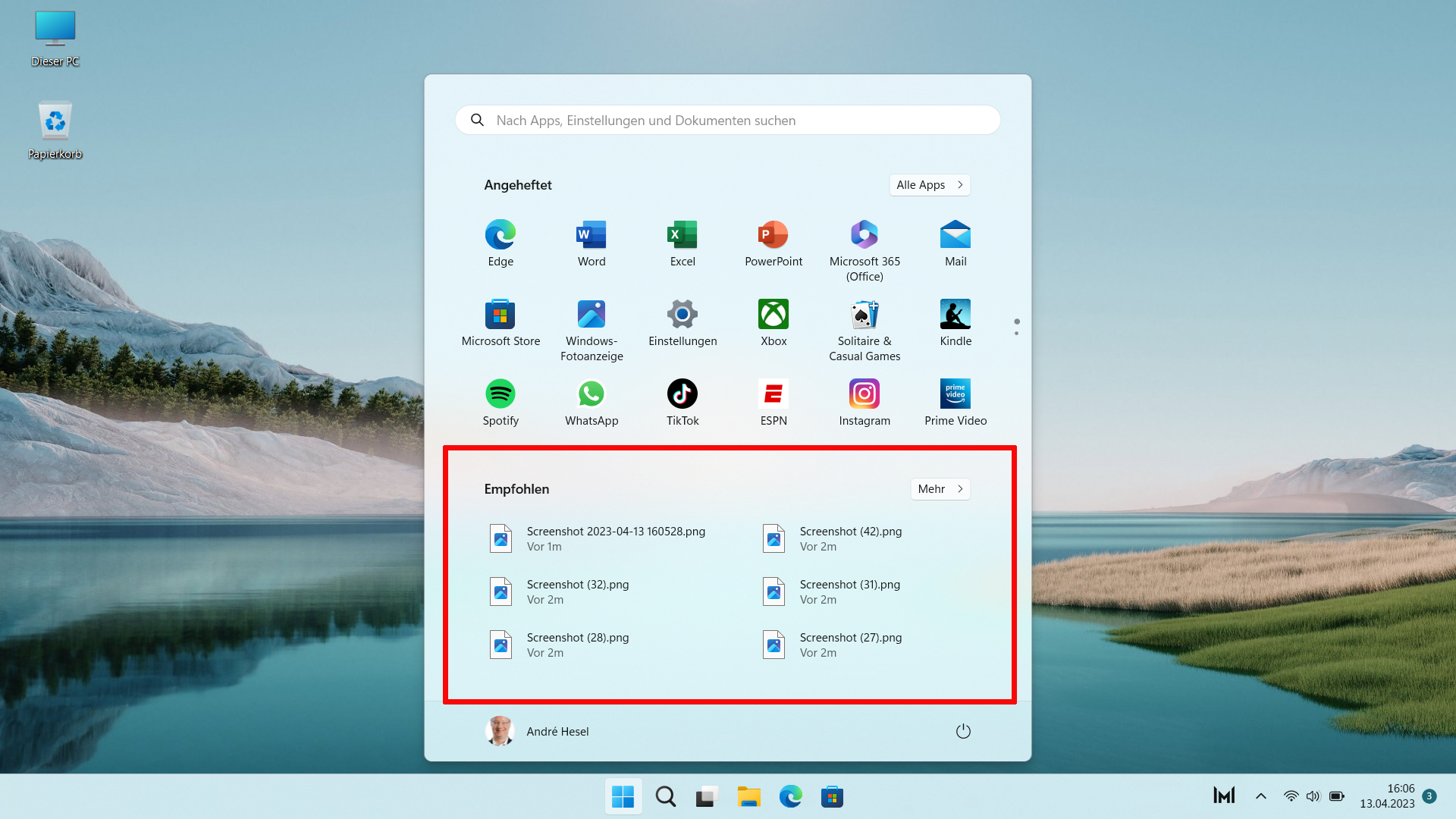
Task: Click the search field for apps
Action: pyautogui.click(x=728, y=121)
